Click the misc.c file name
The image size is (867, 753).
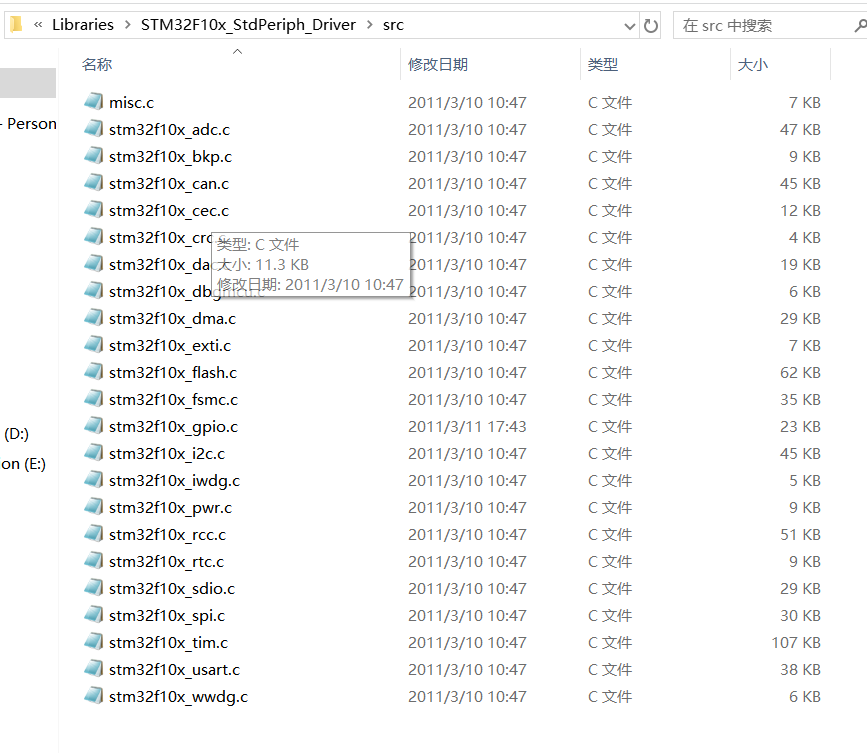click(x=132, y=102)
